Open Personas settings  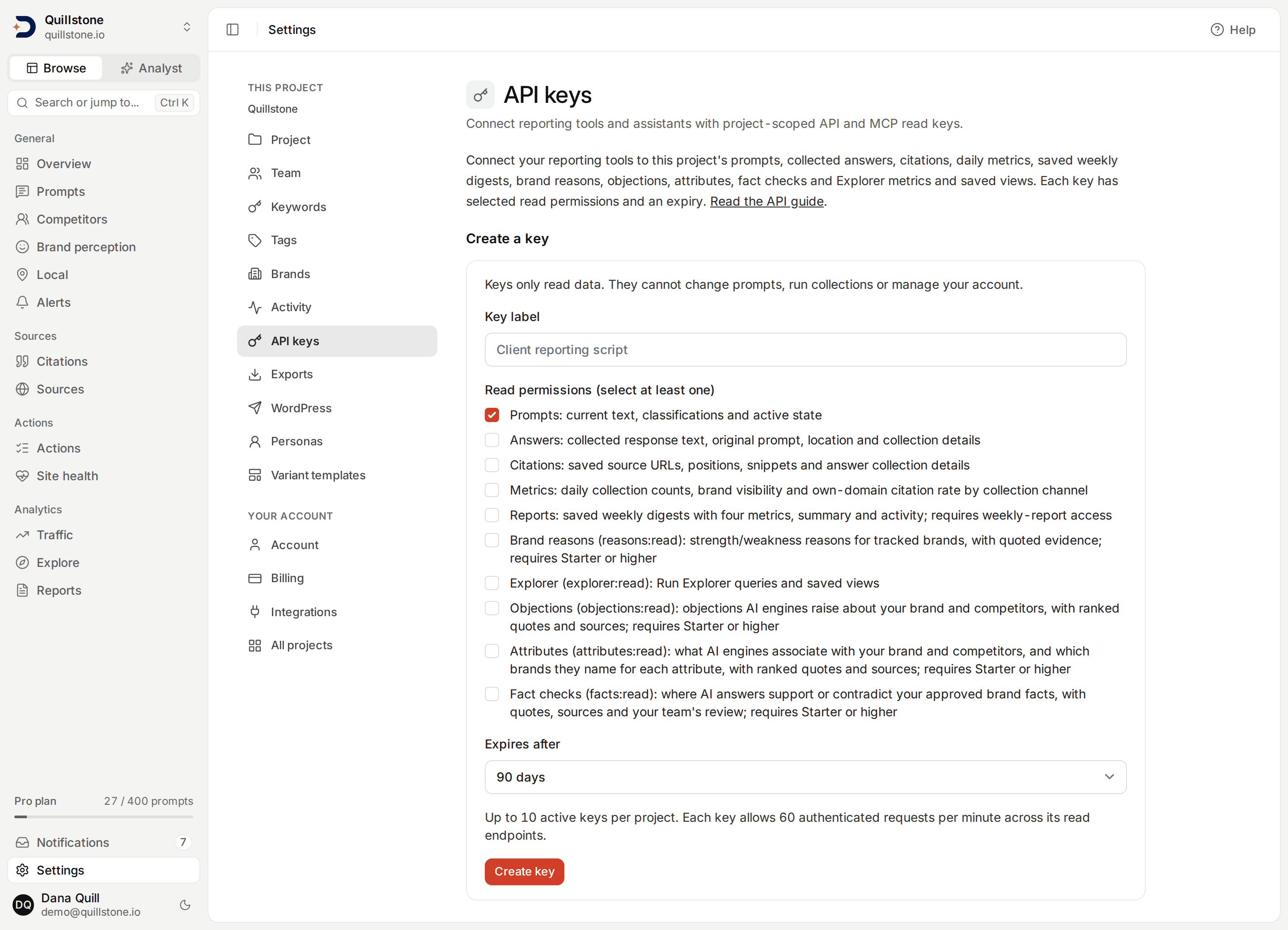pos(337,442)
